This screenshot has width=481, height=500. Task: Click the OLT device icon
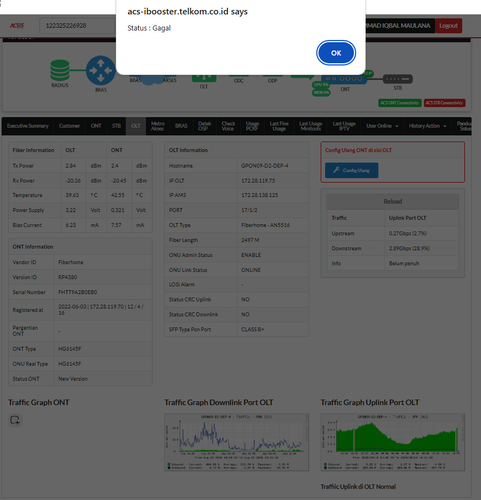click(x=204, y=78)
